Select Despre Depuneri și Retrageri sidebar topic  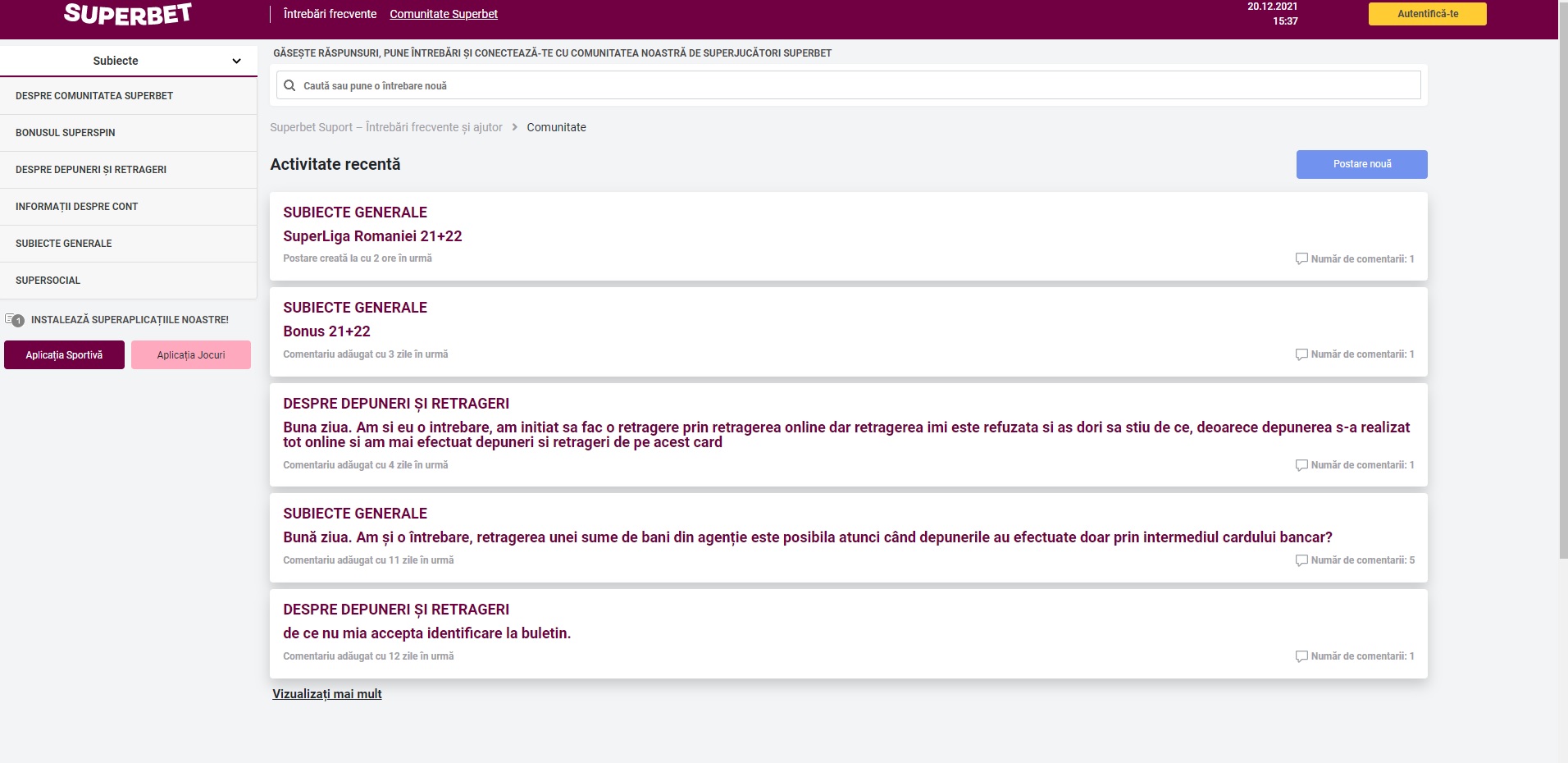click(129, 170)
